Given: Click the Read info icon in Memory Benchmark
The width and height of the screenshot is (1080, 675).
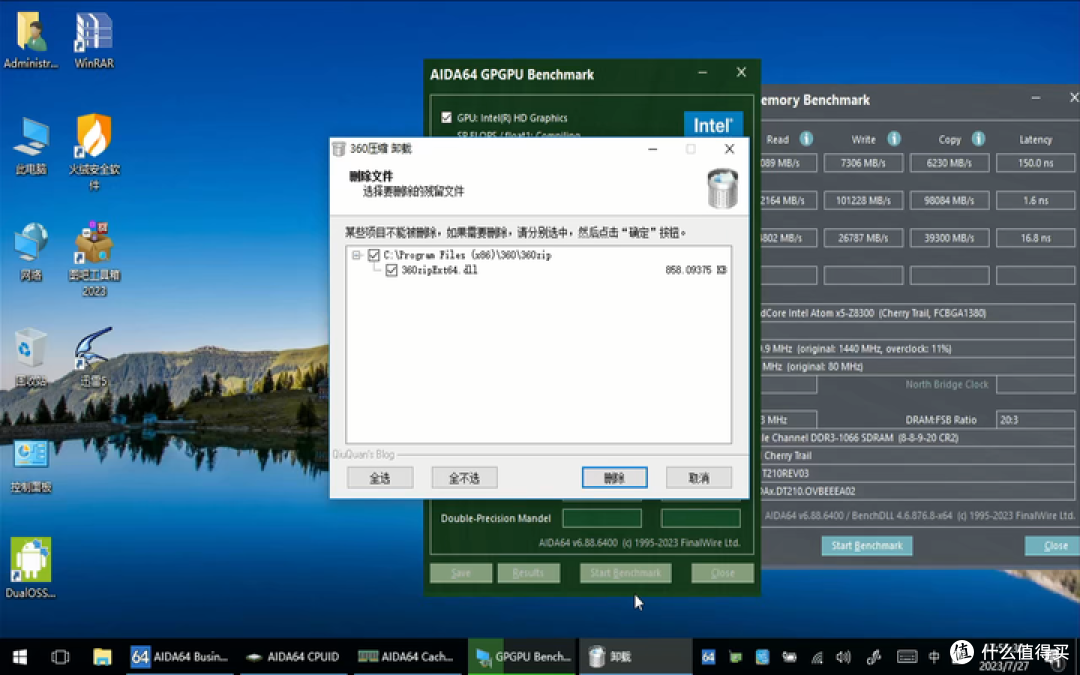Looking at the screenshot, I should point(806,138).
